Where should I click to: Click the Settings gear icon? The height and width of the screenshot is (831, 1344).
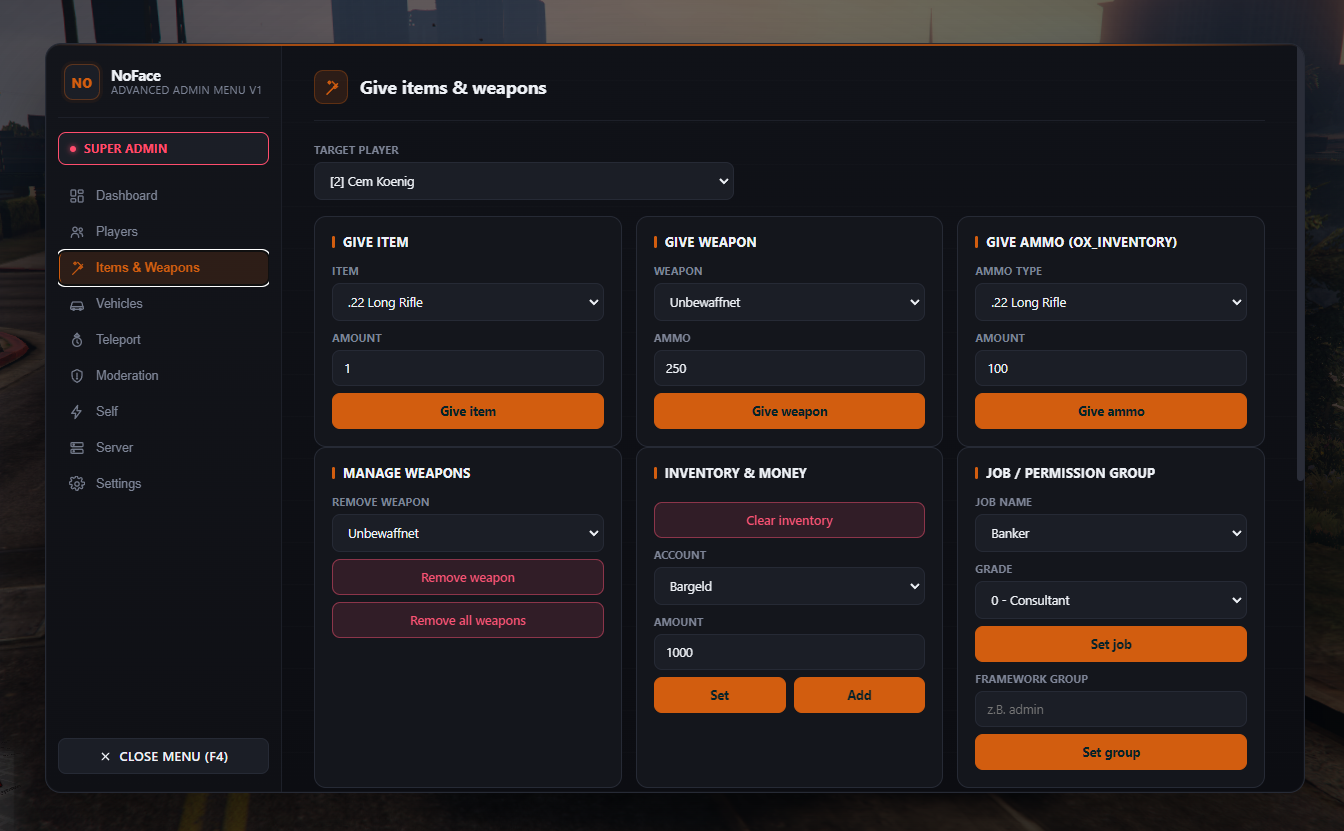77,484
